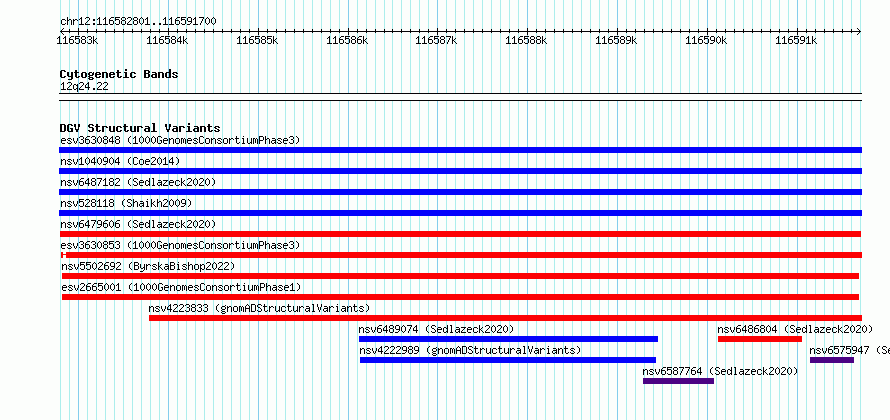Click the esv3630848 blue variant bar
This screenshot has height=420, width=890.
pyautogui.click(x=460, y=150)
